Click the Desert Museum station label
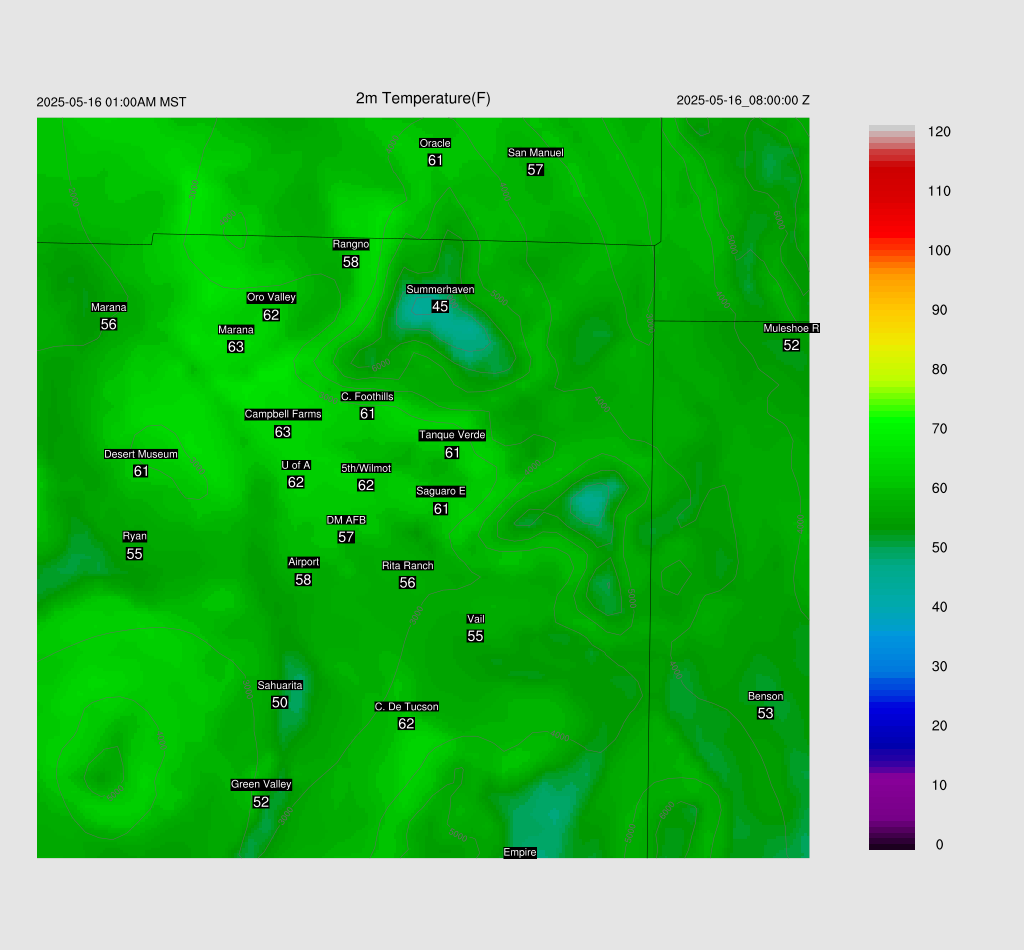This screenshot has height=950, width=1024. [141, 454]
